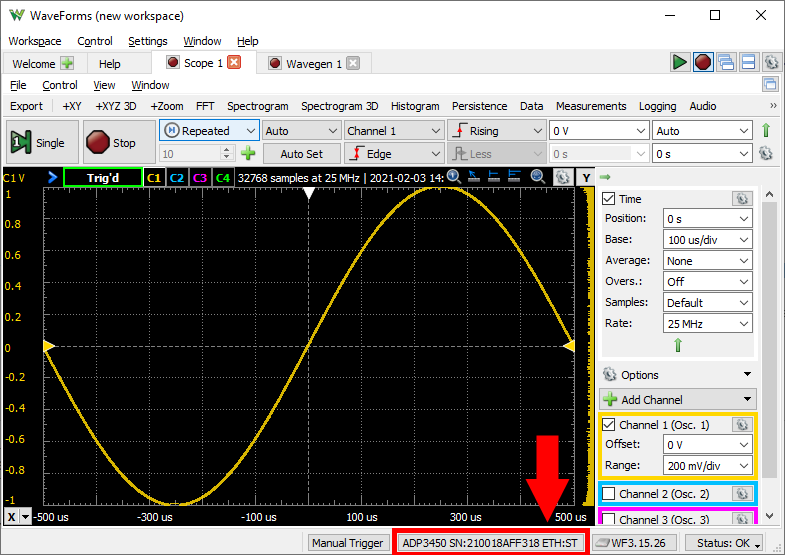Open the trigger level 0 V dropdown
This screenshot has width=785, height=555.
[x=599, y=131]
